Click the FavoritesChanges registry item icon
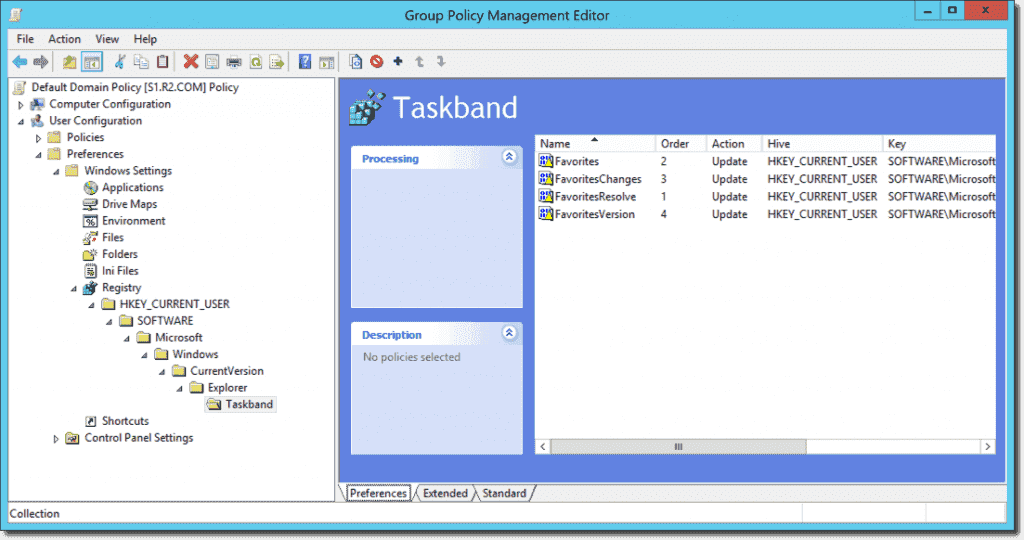Image resolution: width=1024 pixels, height=540 pixels. [545, 178]
